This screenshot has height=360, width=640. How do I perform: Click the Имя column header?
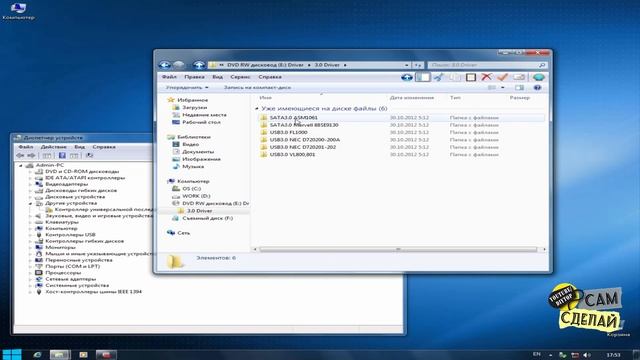266,98
